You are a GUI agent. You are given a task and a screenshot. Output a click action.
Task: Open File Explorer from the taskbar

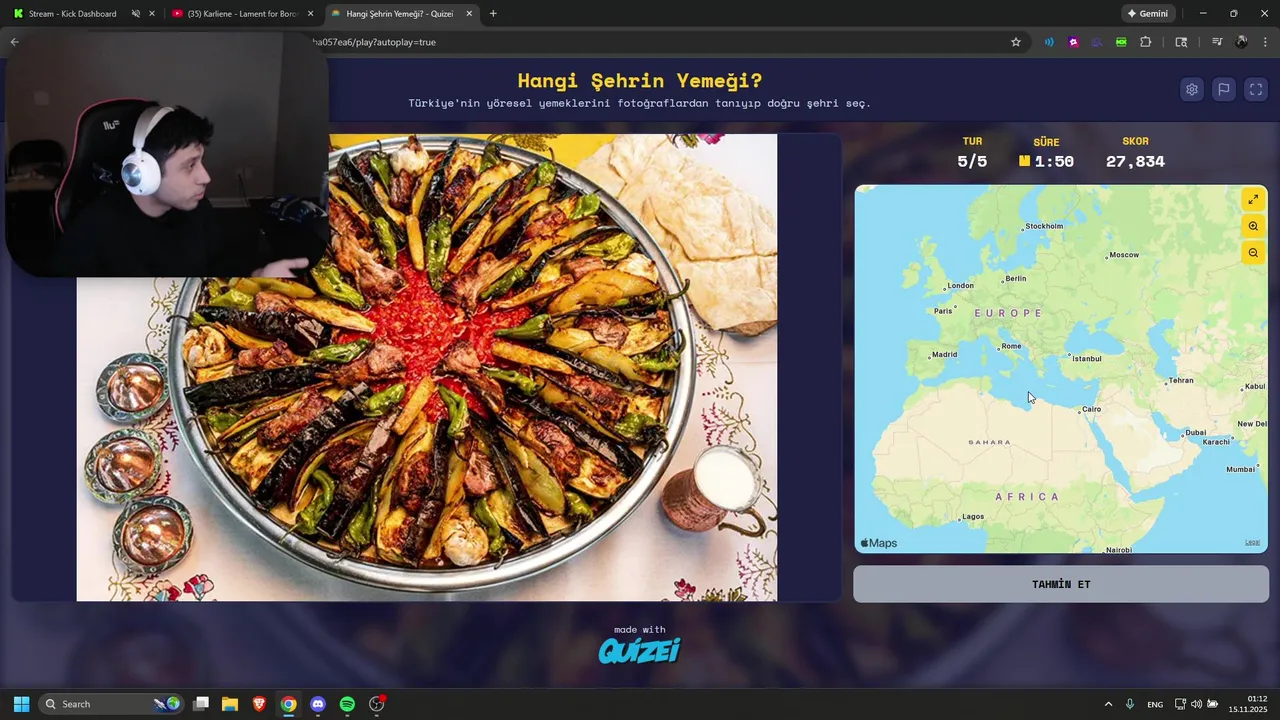click(x=230, y=704)
